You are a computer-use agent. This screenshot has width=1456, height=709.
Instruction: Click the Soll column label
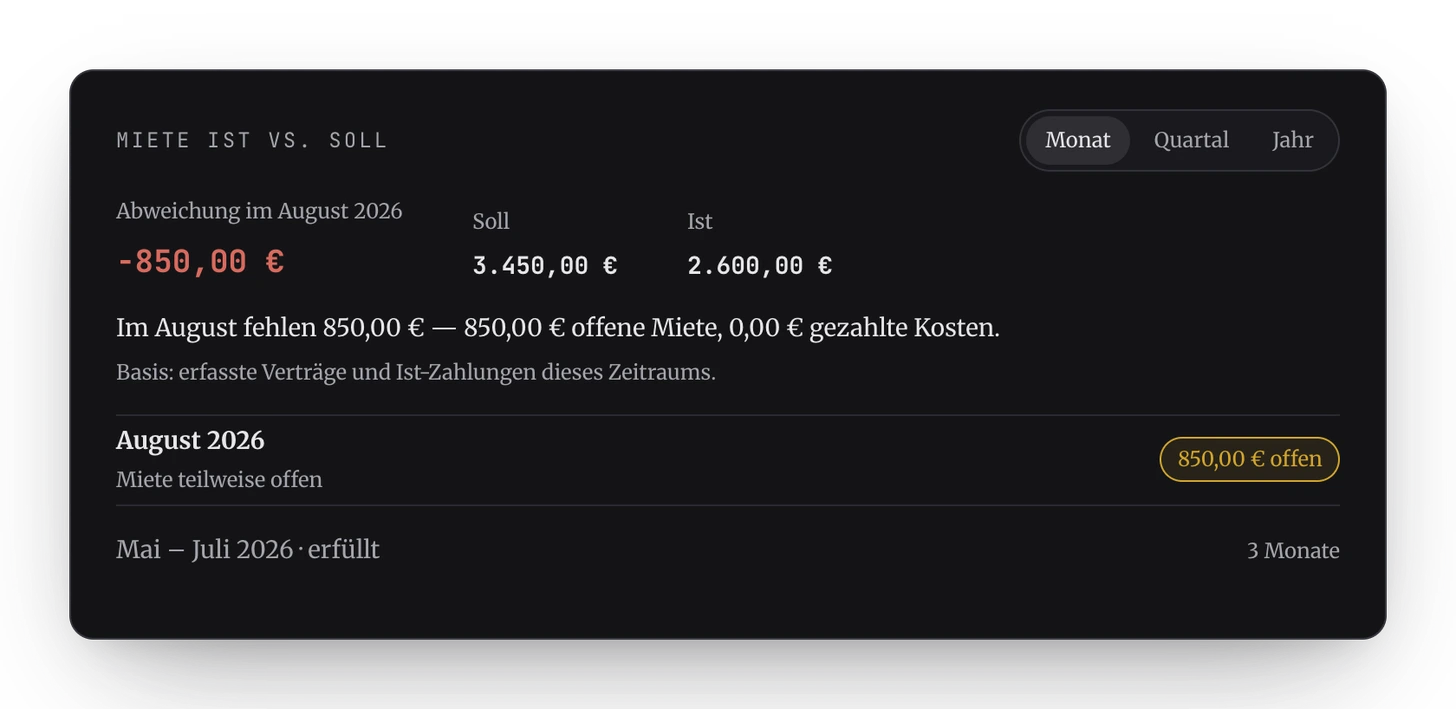coord(491,221)
